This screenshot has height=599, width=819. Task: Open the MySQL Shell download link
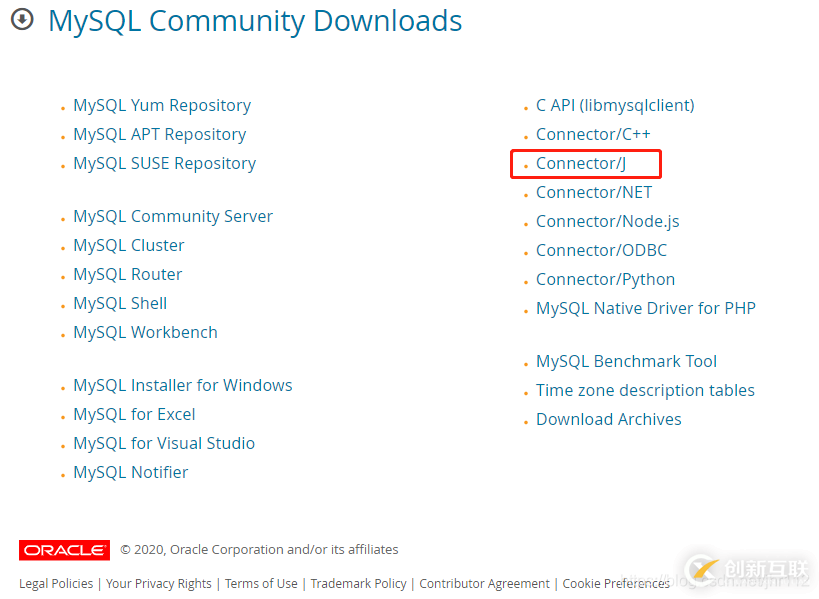(120, 303)
